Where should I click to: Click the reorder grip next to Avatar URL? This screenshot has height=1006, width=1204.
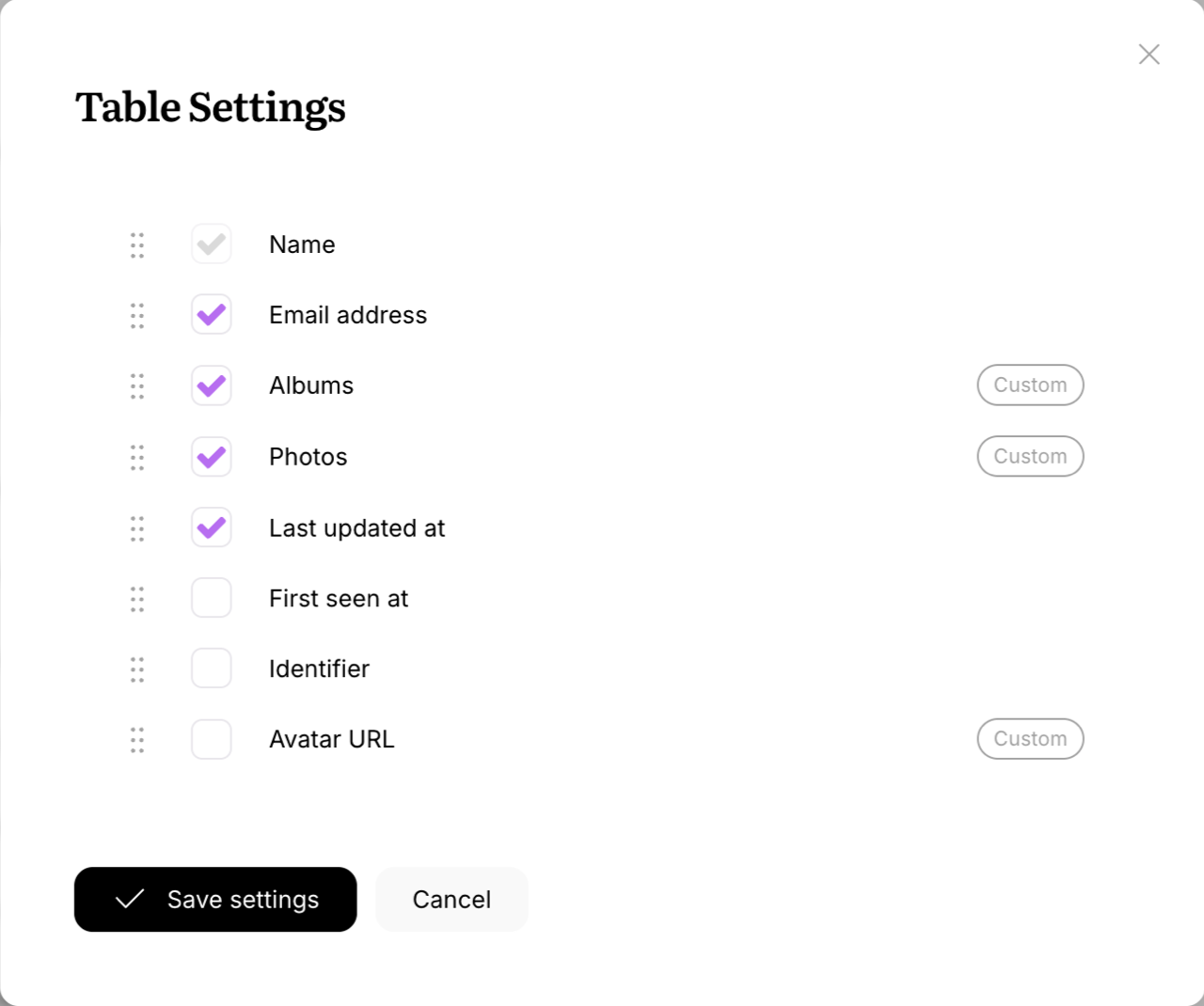[x=136, y=740]
